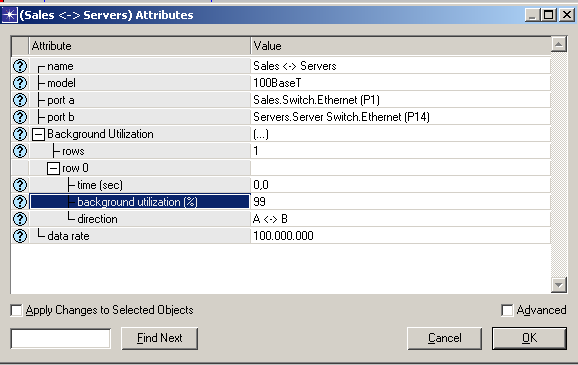Open the help icon for model attribute

point(20,83)
